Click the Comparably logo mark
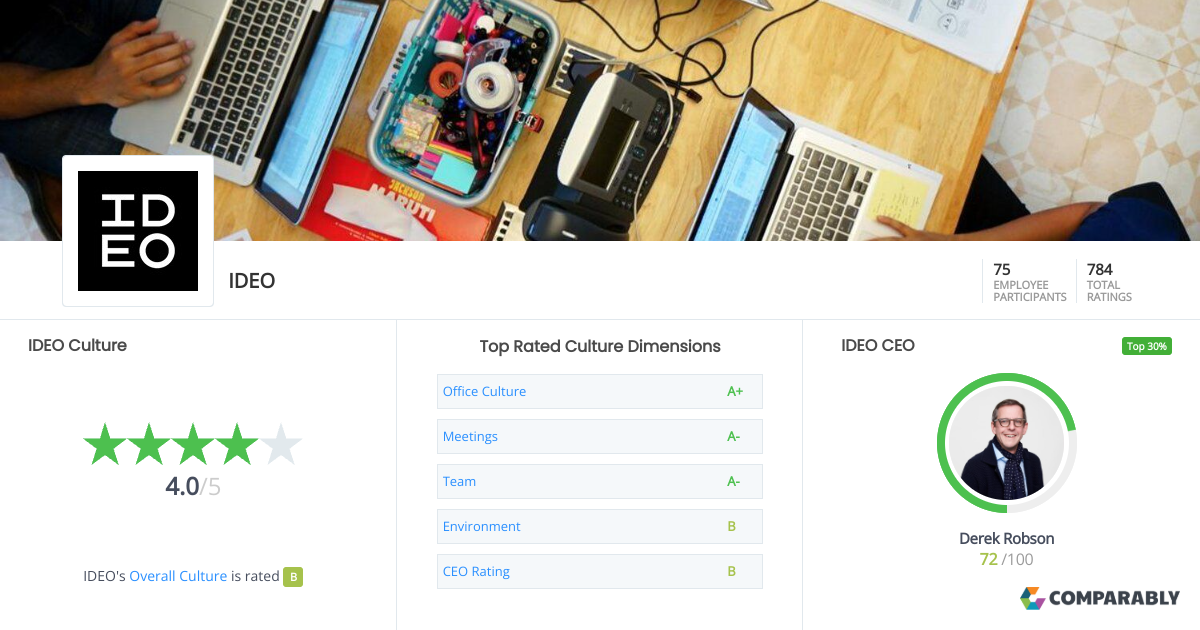This screenshot has width=1200, height=630. (1032, 598)
